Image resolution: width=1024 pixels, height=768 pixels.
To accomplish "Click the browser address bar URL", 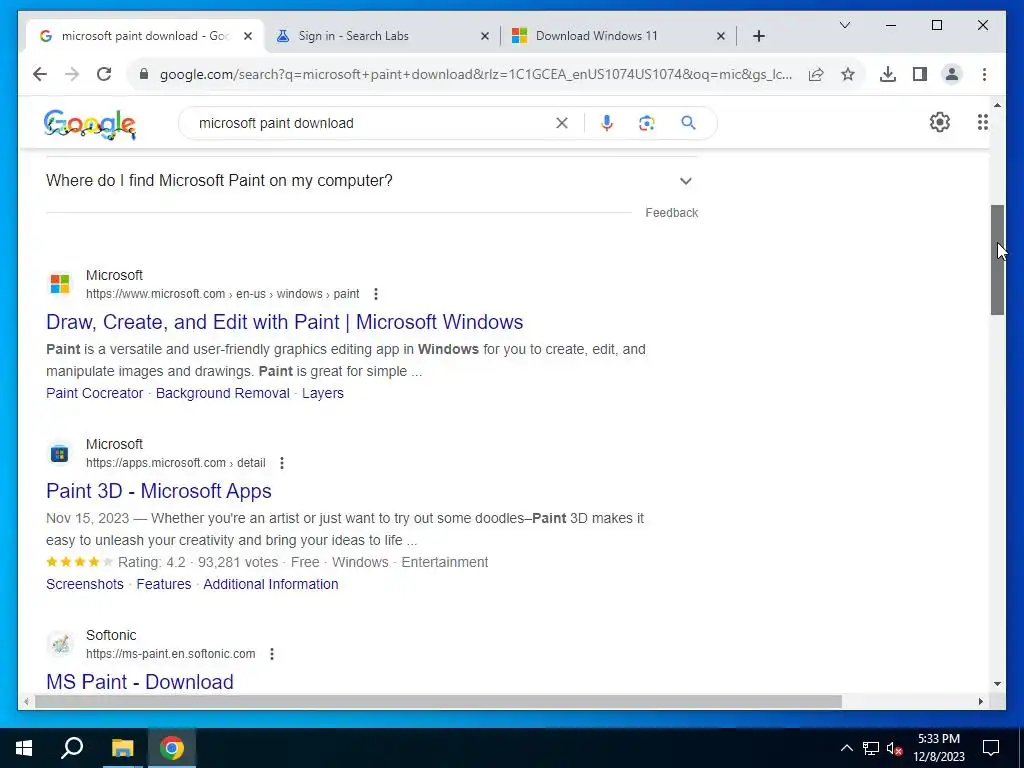I will [x=475, y=74].
